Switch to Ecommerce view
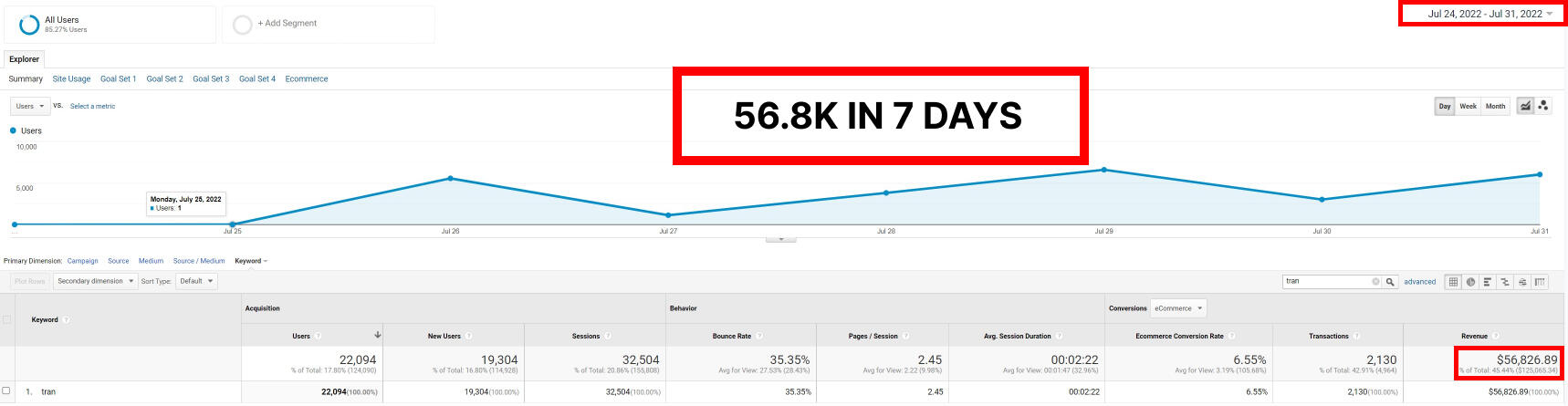 [307, 79]
